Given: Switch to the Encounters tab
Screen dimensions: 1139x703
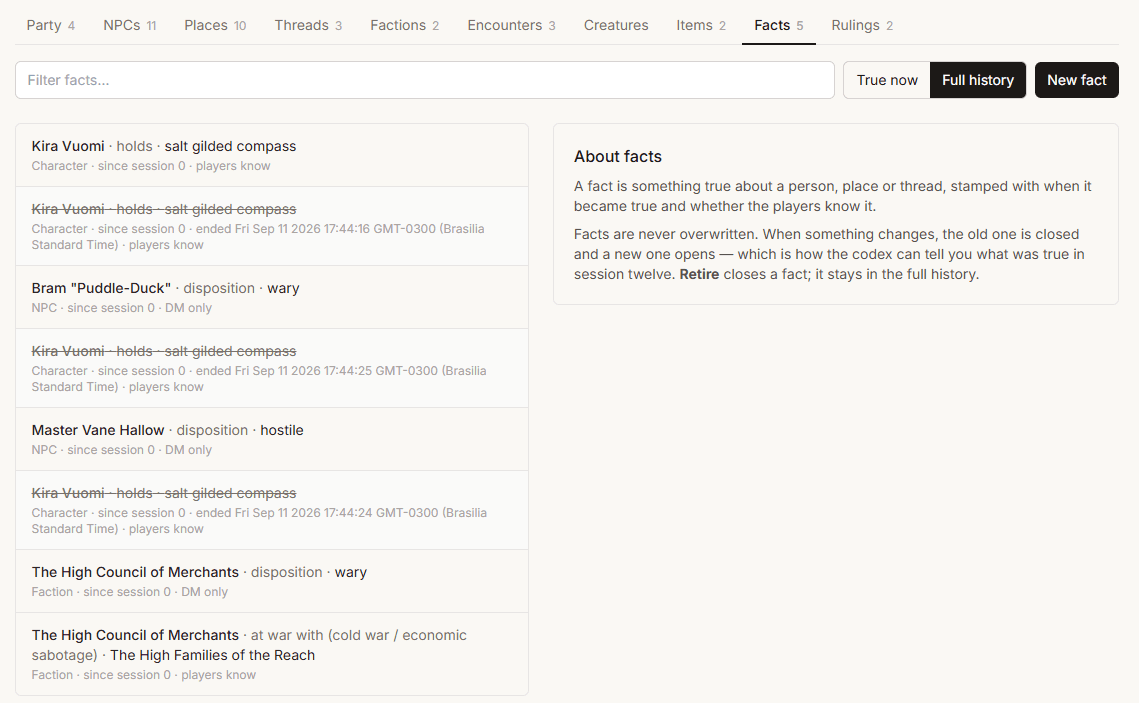Looking at the screenshot, I should pos(511,25).
